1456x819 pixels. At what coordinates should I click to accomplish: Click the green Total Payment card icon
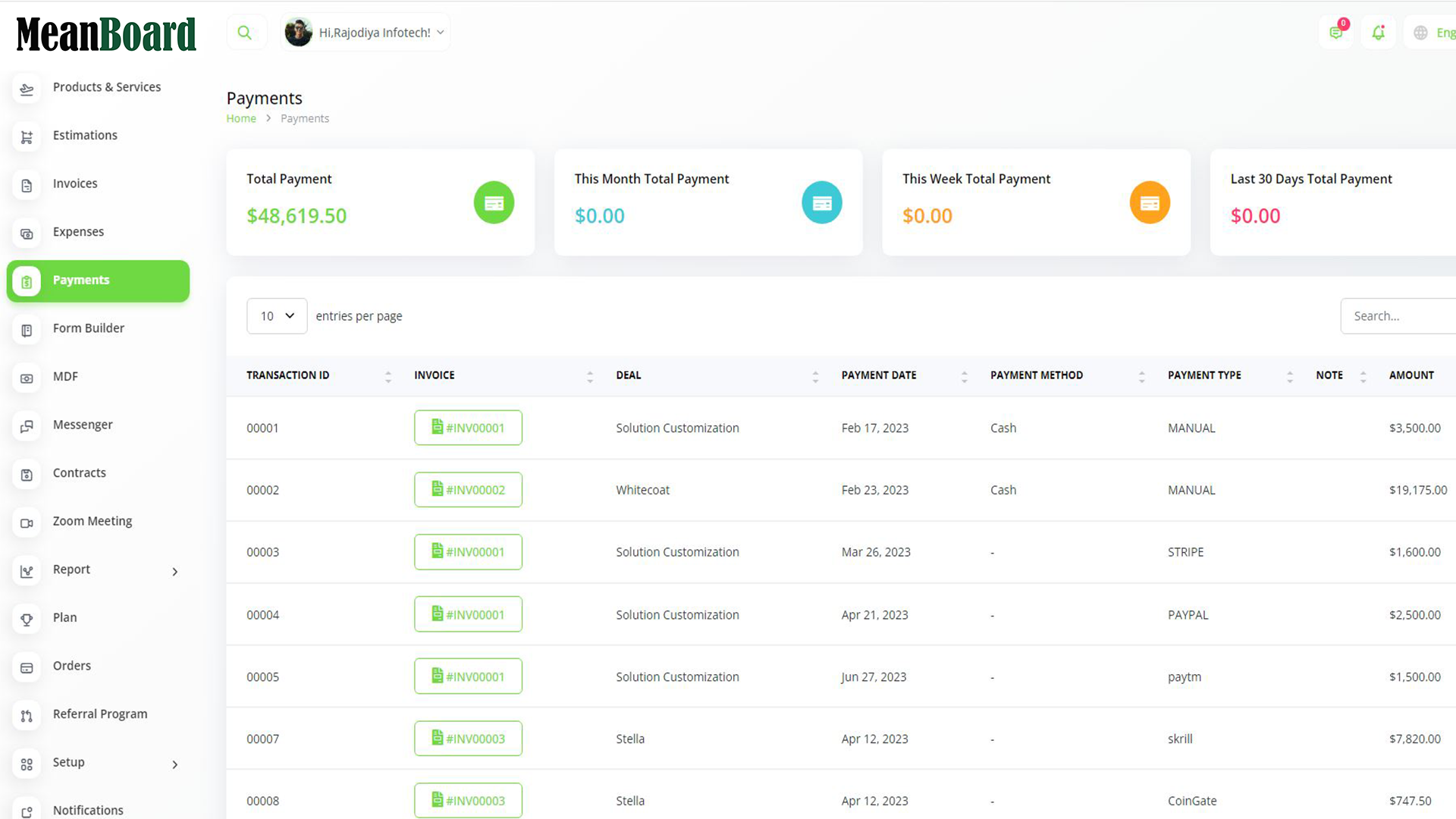point(494,202)
